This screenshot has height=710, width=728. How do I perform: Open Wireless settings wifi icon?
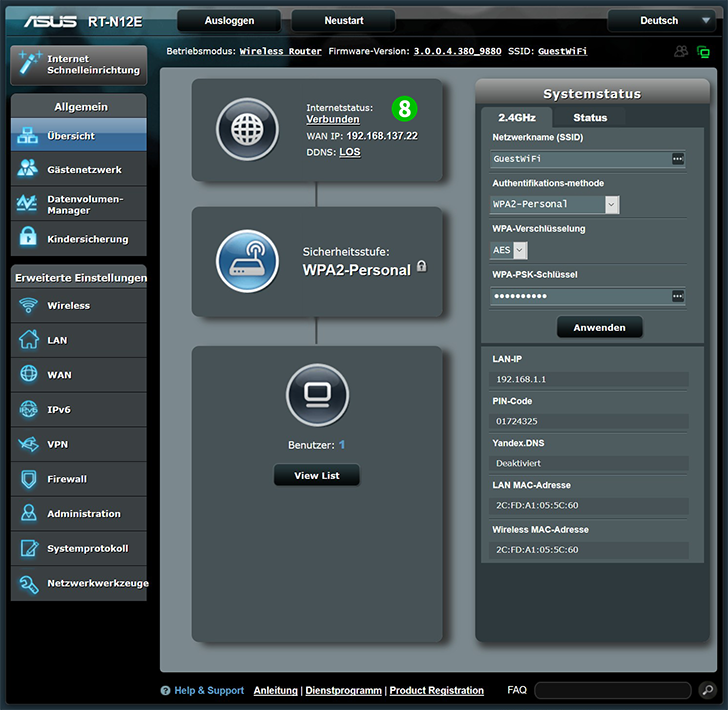[x=28, y=305]
